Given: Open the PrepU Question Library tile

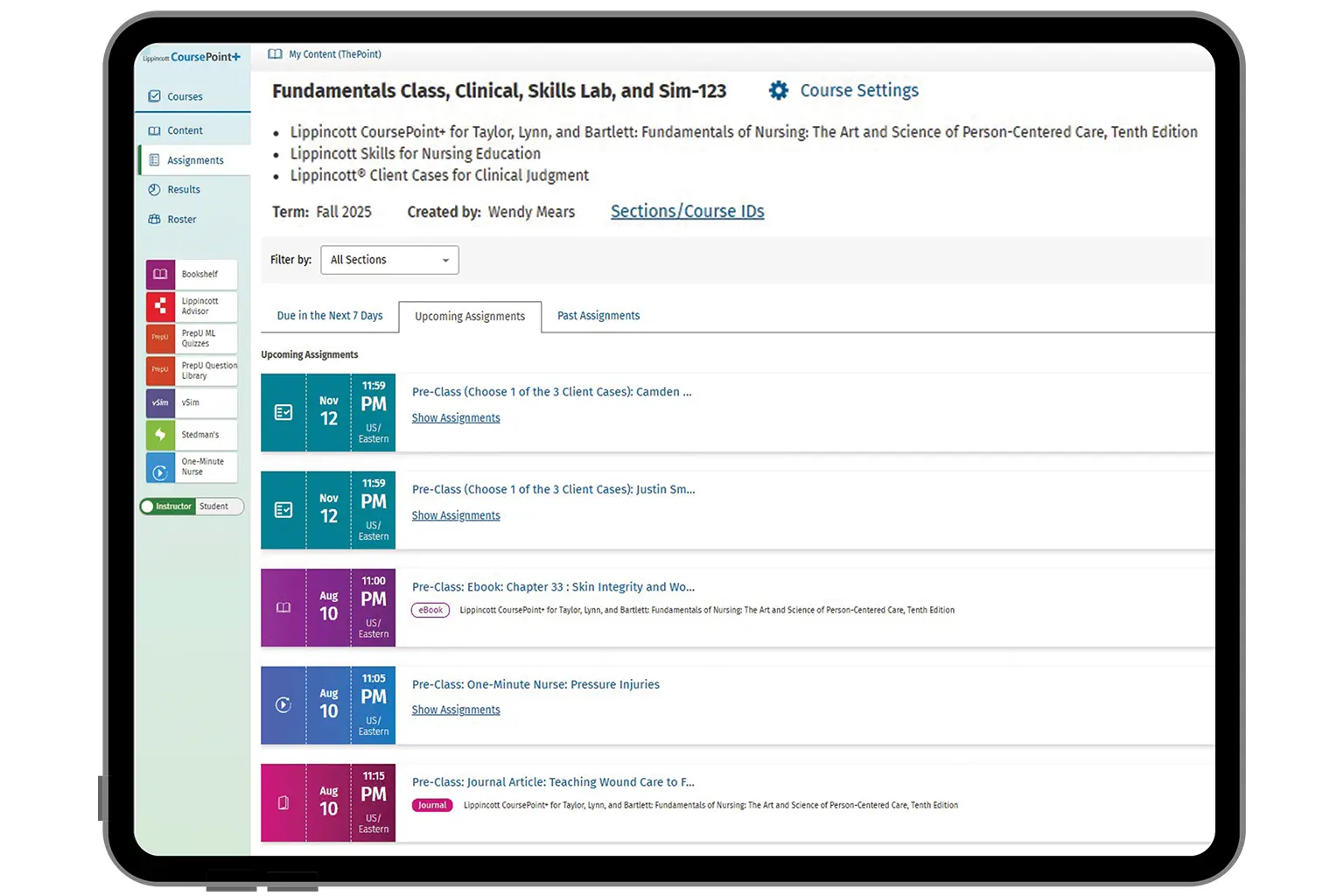Looking at the screenshot, I should coord(161,370).
